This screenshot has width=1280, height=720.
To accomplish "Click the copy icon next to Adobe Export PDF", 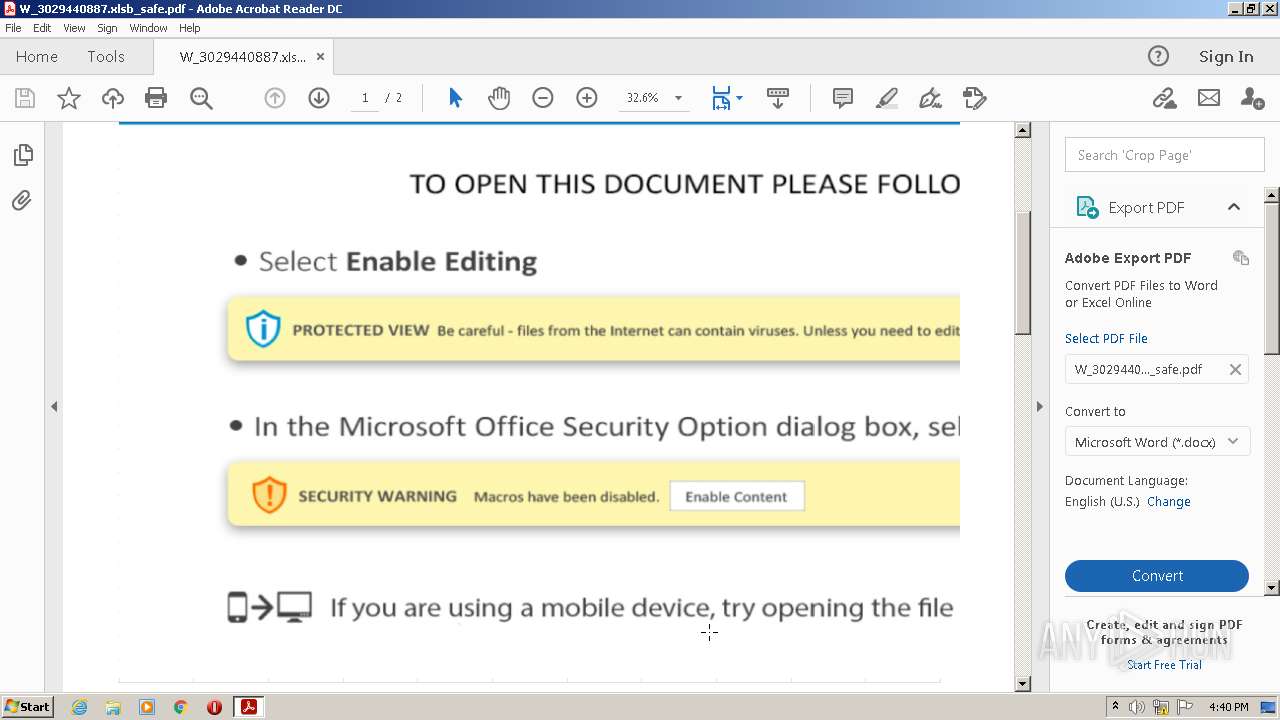I will pos(1241,258).
